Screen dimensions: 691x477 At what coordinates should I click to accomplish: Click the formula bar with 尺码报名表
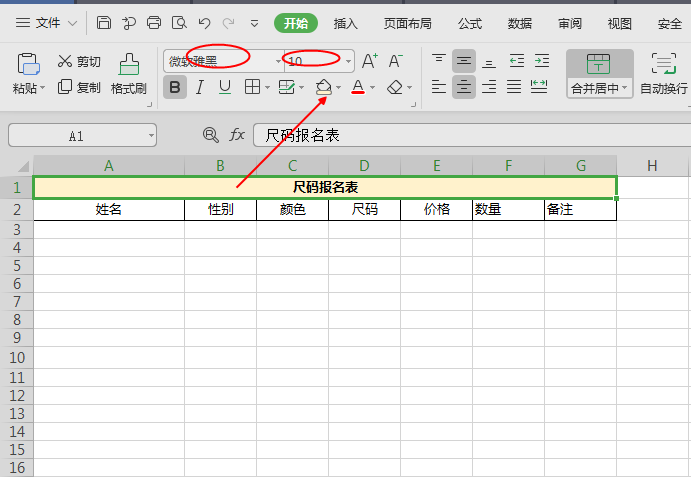(x=472, y=135)
